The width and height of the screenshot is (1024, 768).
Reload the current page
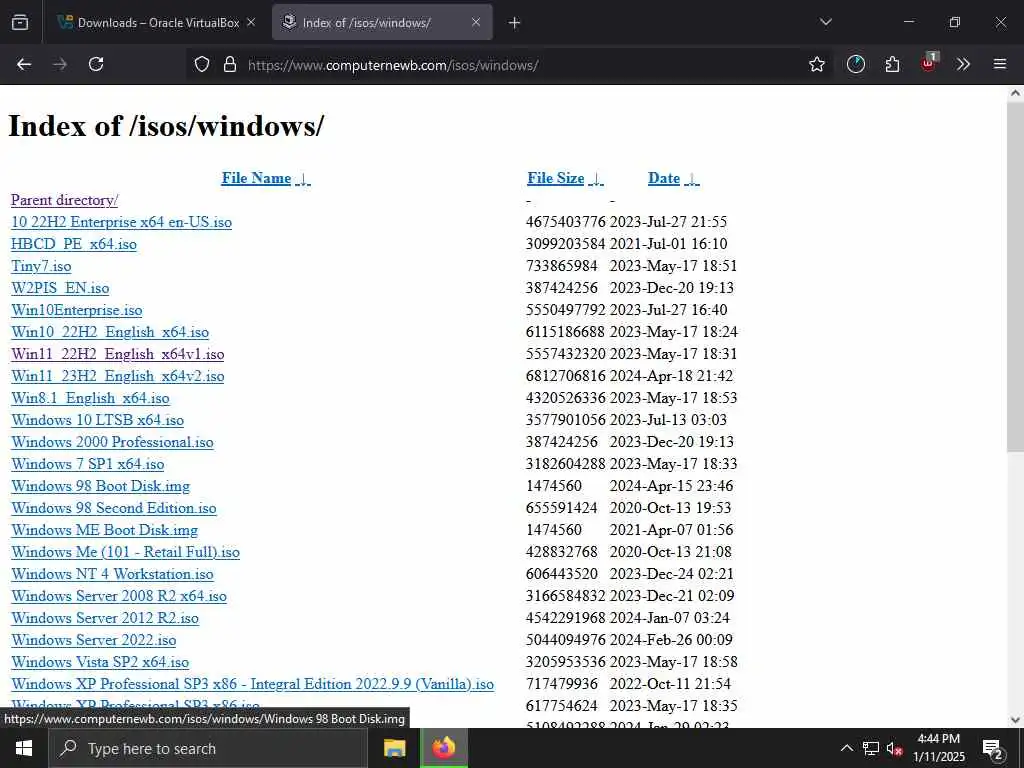tap(96, 64)
